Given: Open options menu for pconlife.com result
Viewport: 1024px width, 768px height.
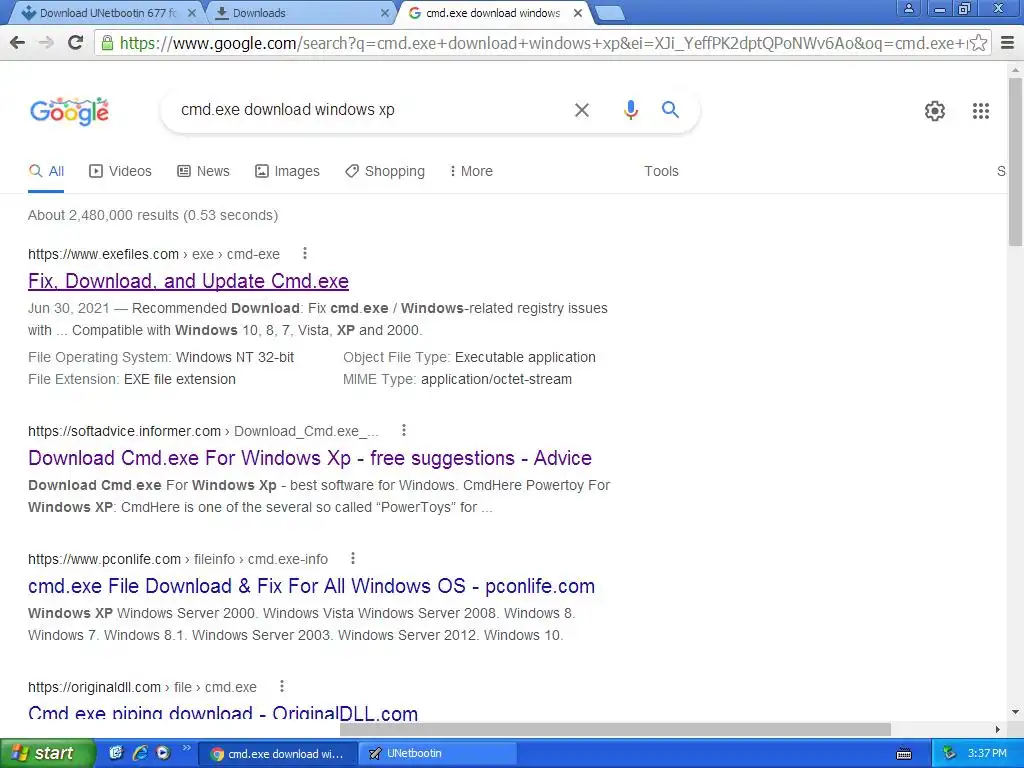Looking at the screenshot, I should pyautogui.click(x=353, y=558).
